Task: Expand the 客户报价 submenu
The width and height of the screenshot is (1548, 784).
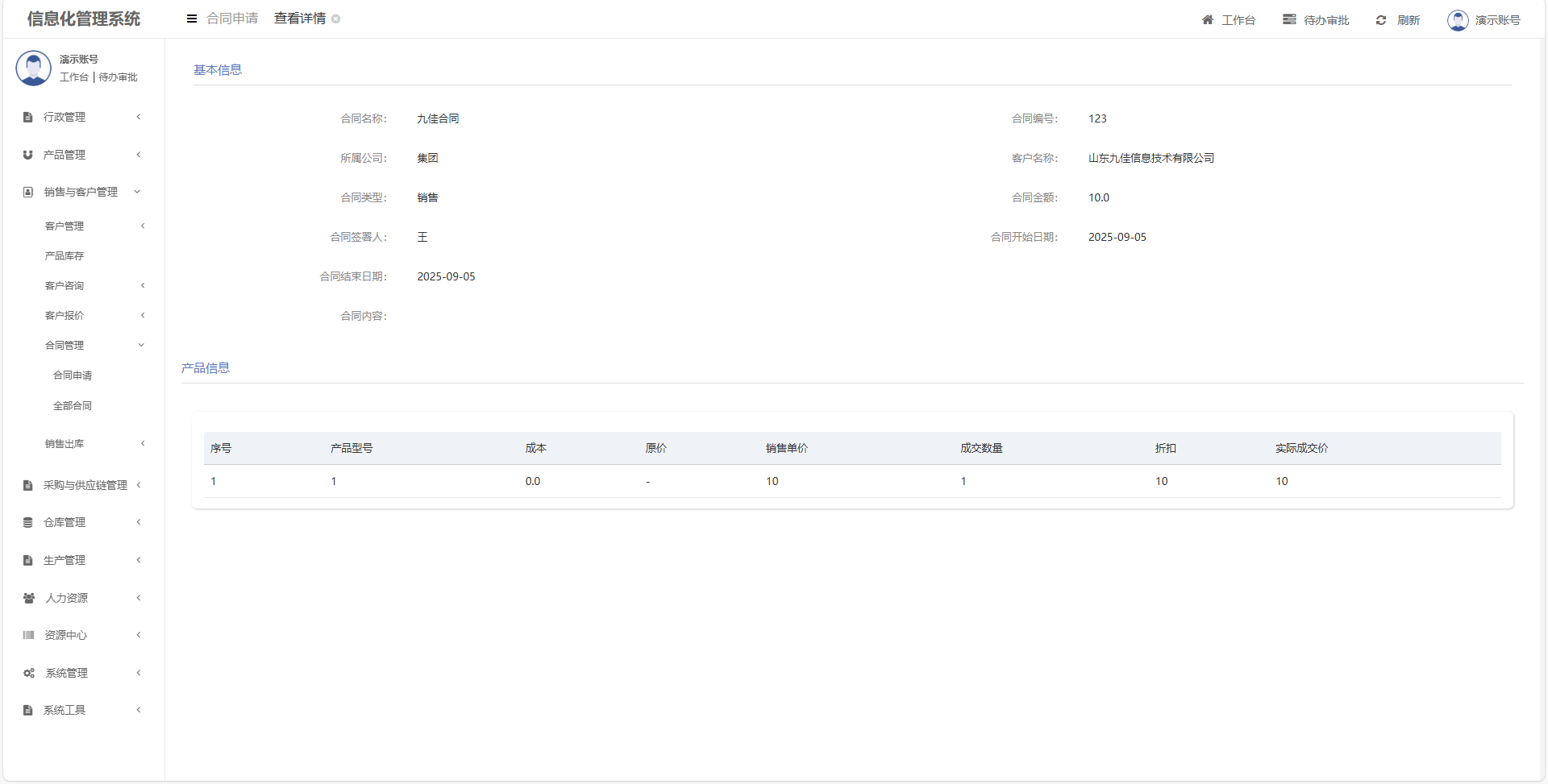Action: (143, 315)
